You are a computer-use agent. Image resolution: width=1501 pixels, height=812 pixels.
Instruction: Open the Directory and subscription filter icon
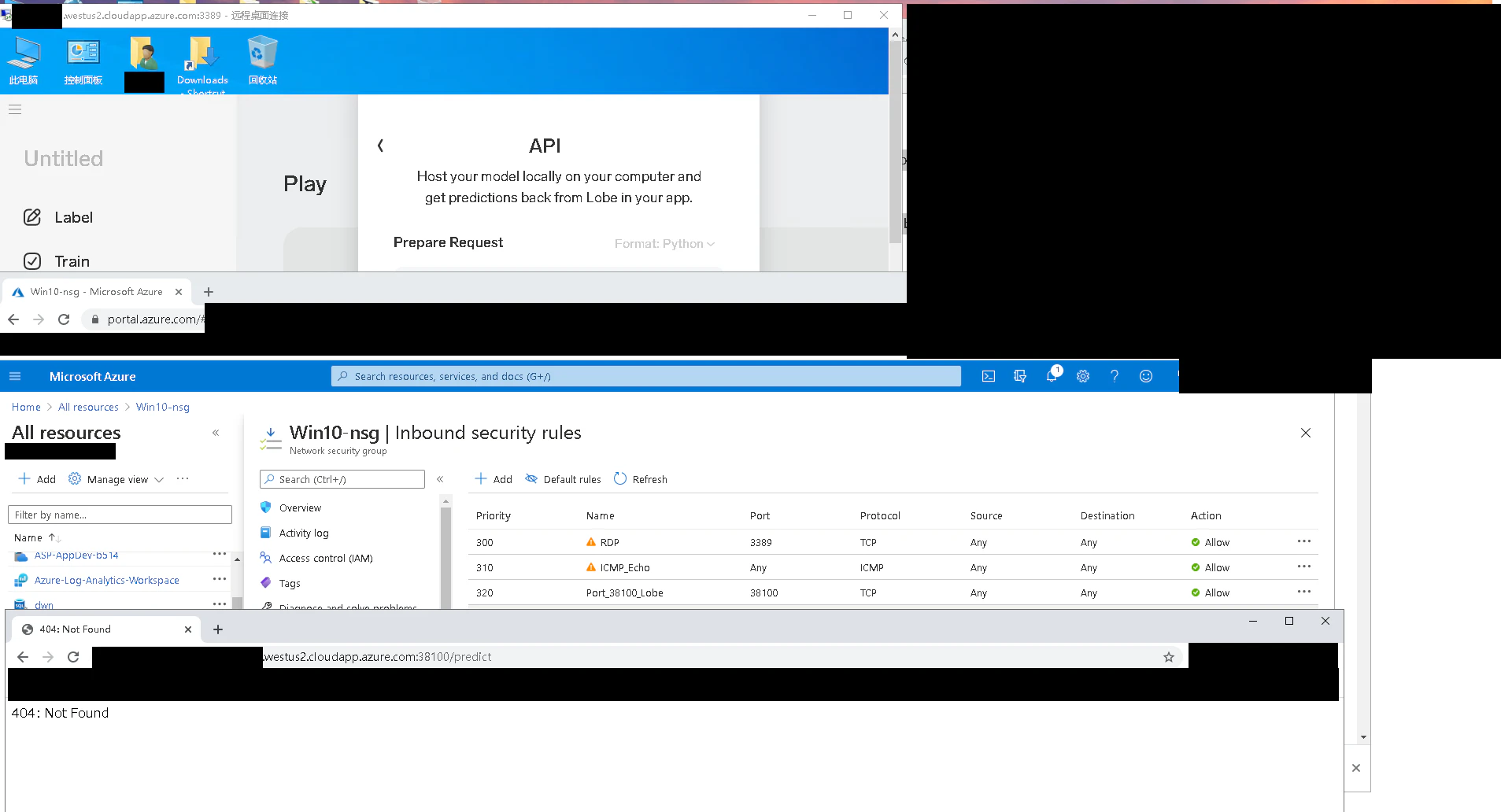click(x=1020, y=376)
